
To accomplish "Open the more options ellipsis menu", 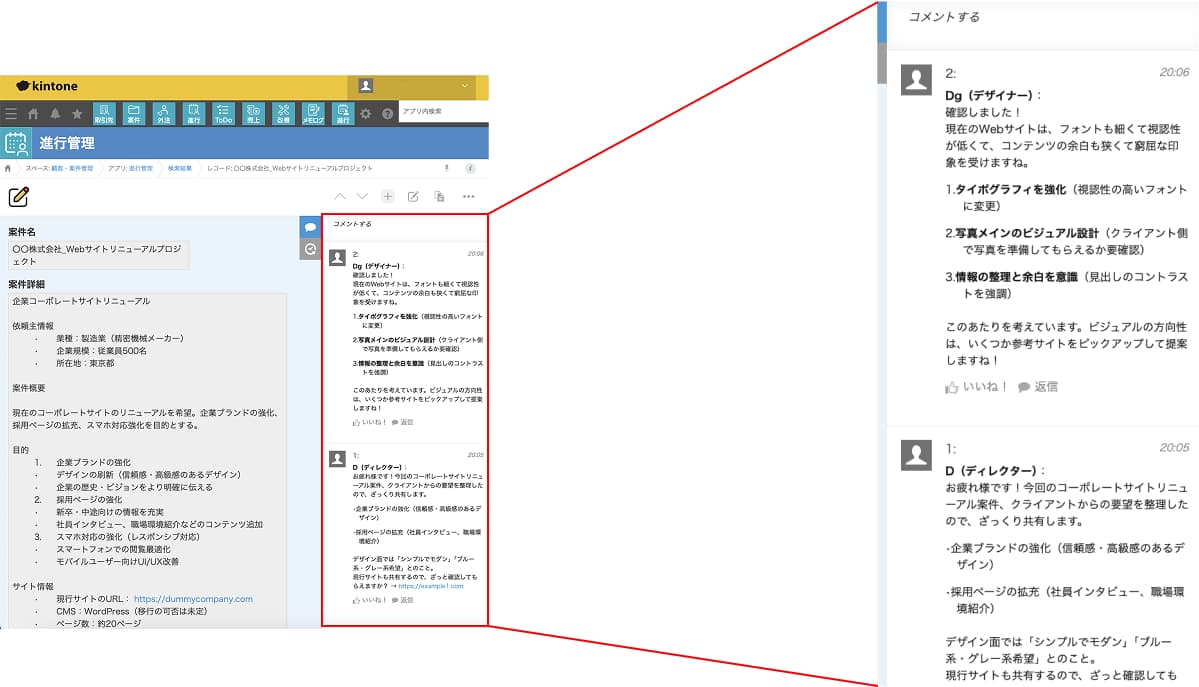I will click(468, 196).
